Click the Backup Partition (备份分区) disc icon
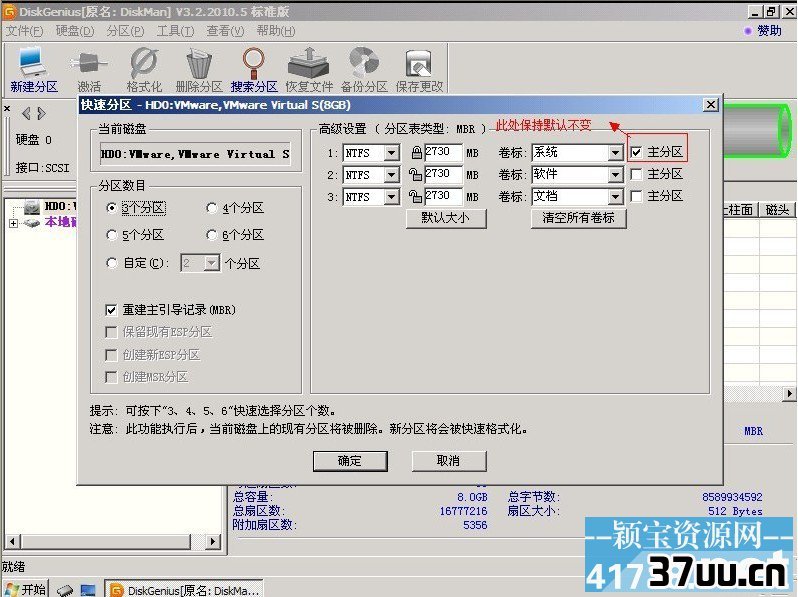This screenshot has height=597, width=798. (364, 69)
